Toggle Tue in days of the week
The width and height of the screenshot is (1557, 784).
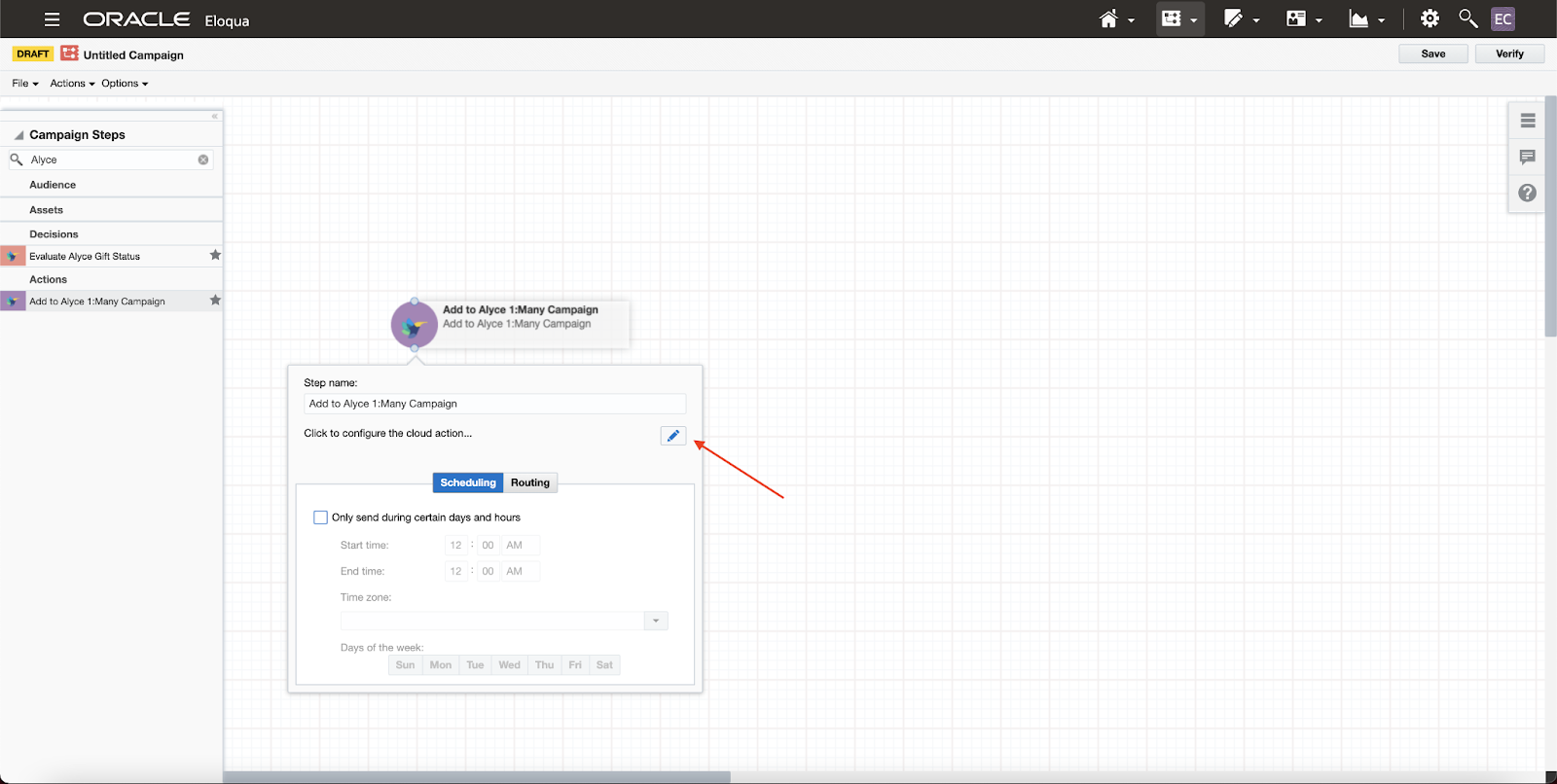tap(475, 665)
